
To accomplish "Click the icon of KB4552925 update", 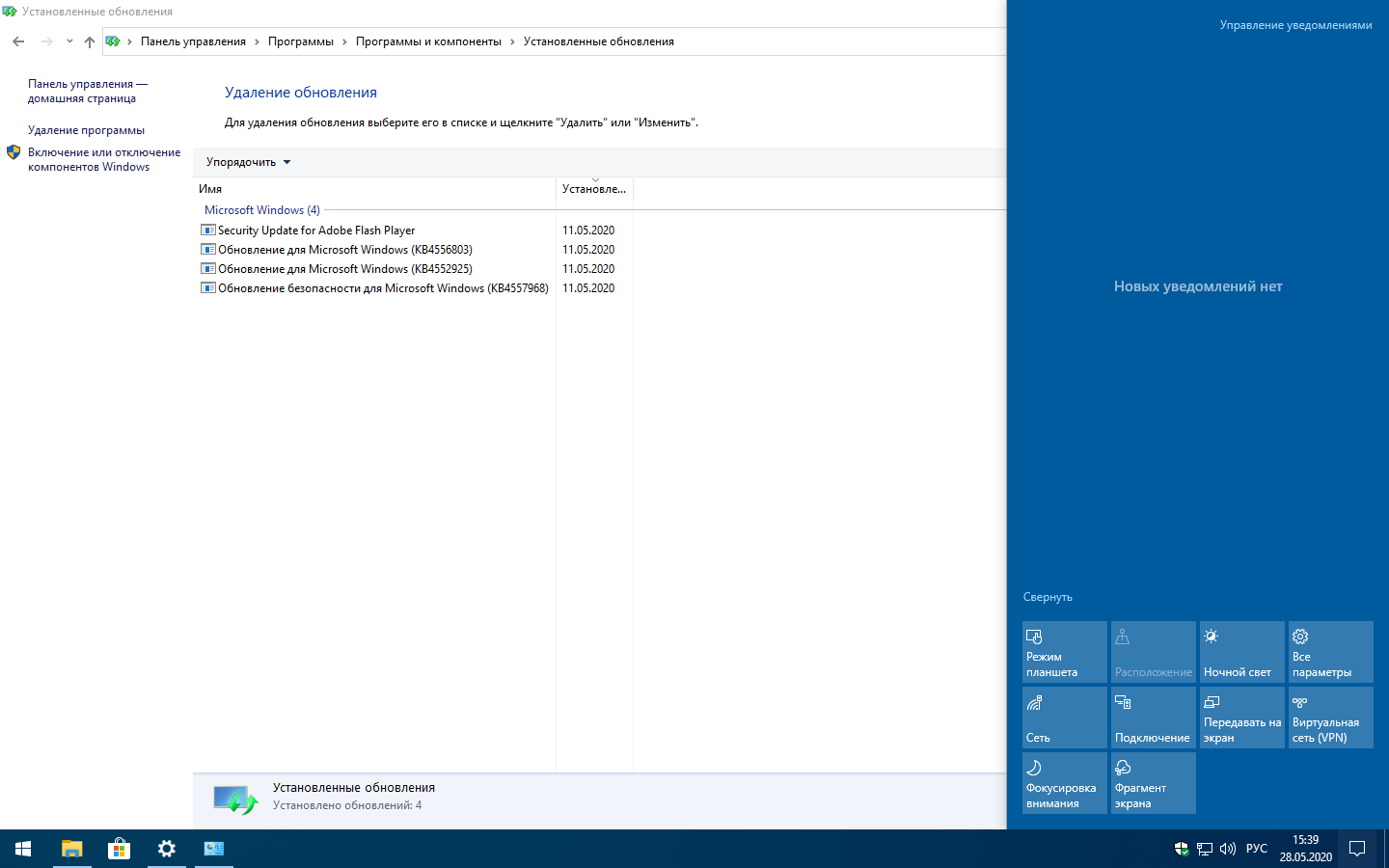I will 207,269.
